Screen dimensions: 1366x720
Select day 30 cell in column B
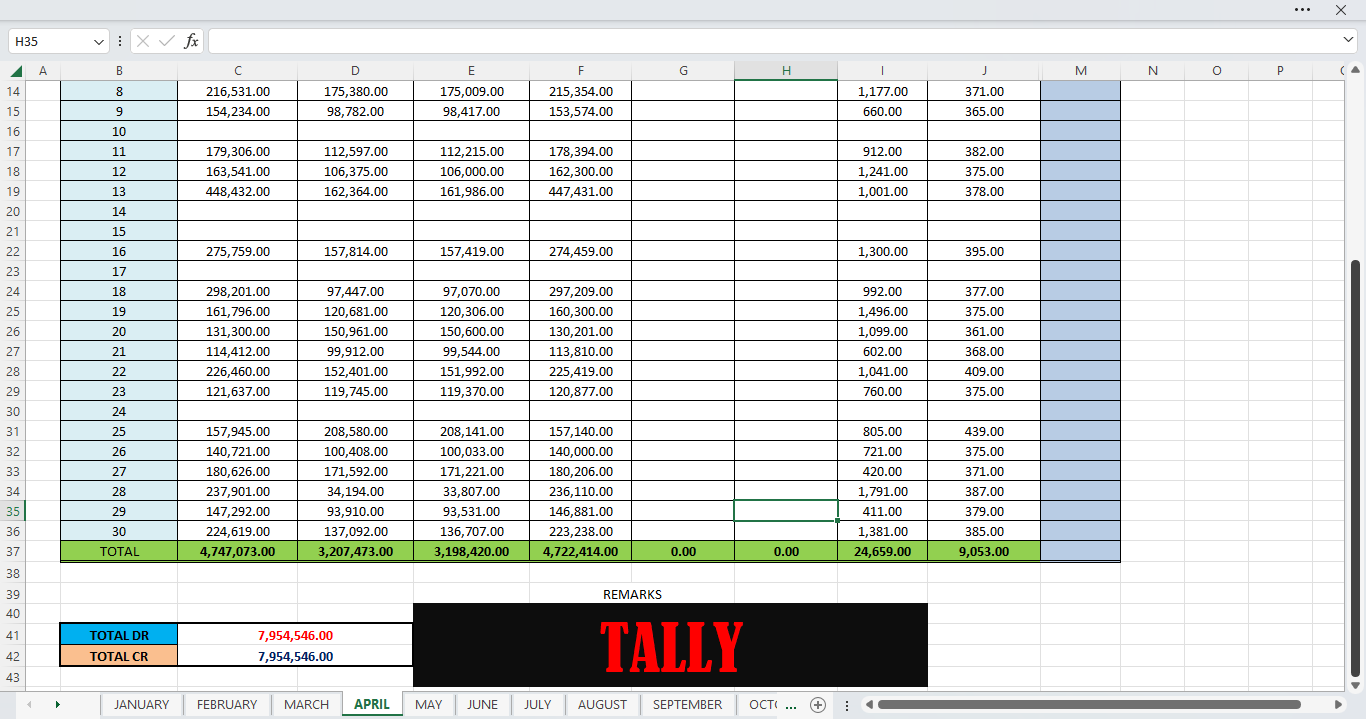pyautogui.click(x=119, y=531)
